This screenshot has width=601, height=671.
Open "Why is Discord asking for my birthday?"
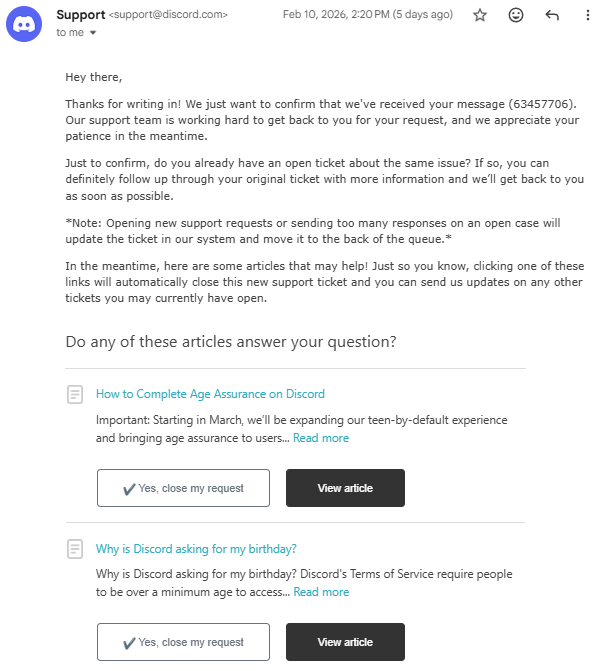196,549
